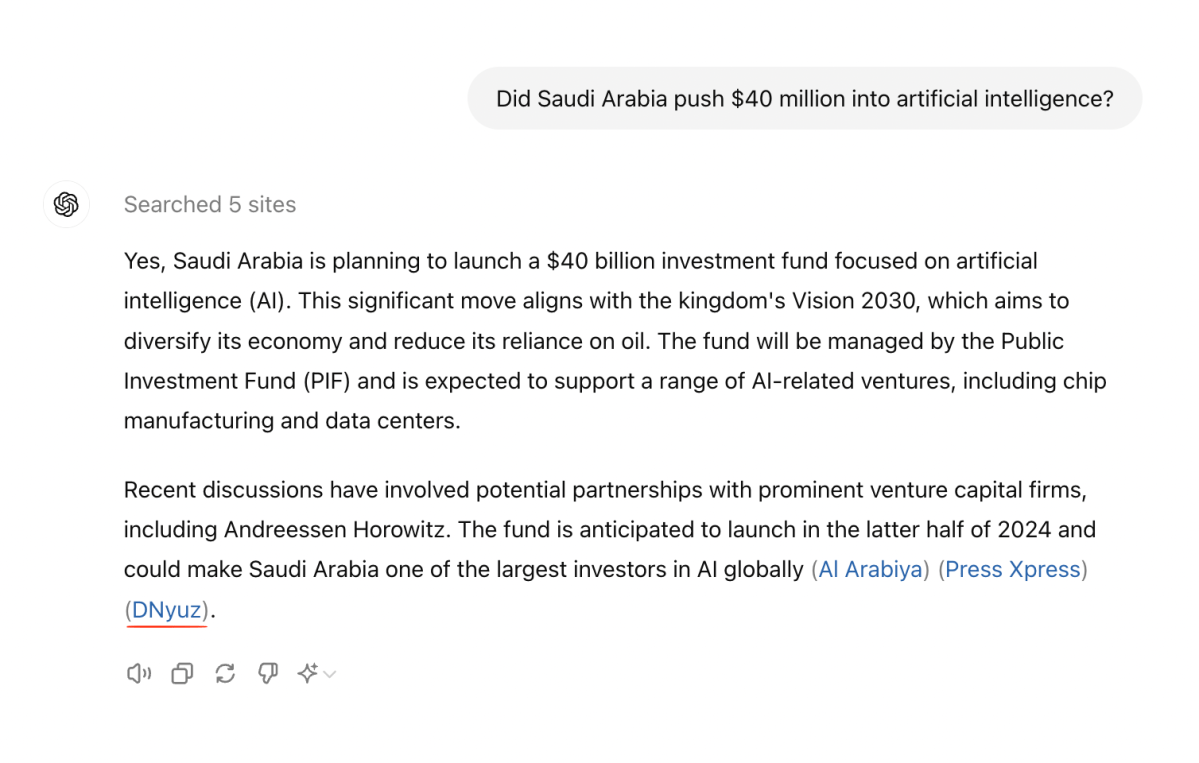Viewport: 1199px width, 763px height.
Task: Click the user's question message bubble
Action: click(x=804, y=99)
